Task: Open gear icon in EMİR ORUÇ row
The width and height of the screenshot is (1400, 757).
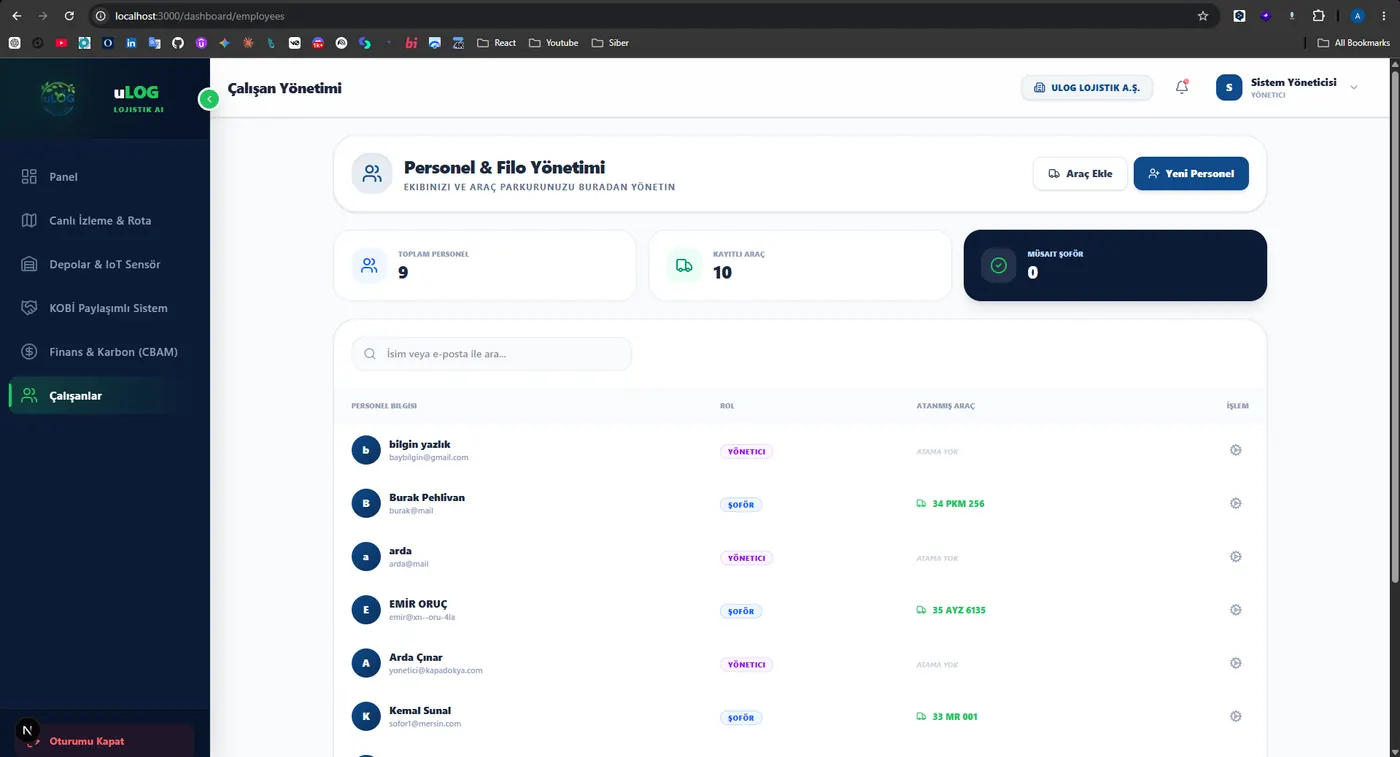Action: (1235, 610)
